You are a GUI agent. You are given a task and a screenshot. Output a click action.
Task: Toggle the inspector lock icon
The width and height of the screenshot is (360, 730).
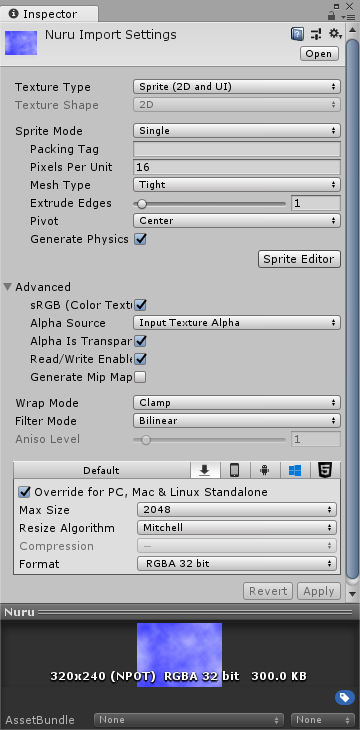(x=332, y=15)
